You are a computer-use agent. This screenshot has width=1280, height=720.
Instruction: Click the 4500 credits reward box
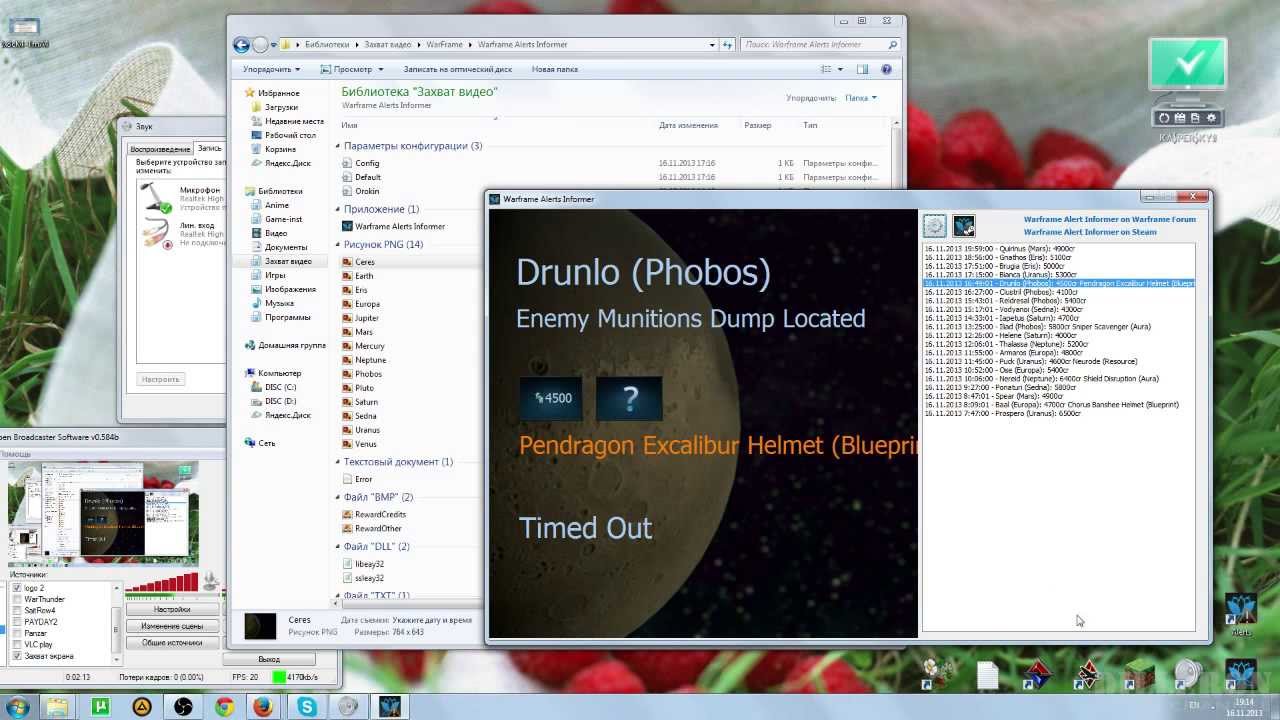tap(552, 398)
